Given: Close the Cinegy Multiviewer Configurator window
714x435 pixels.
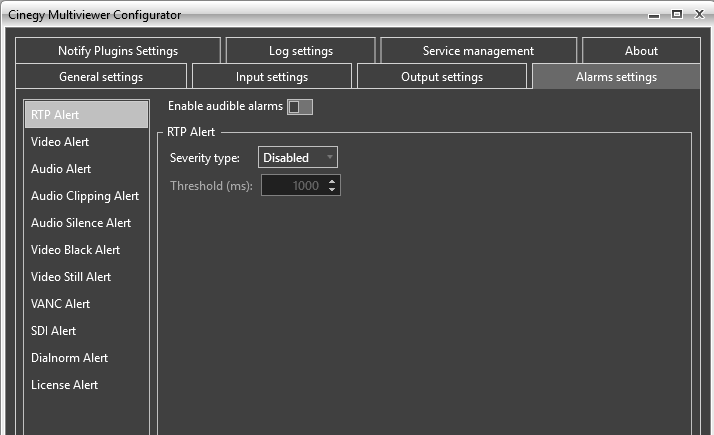Looking at the screenshot, I should pos(699,14).
